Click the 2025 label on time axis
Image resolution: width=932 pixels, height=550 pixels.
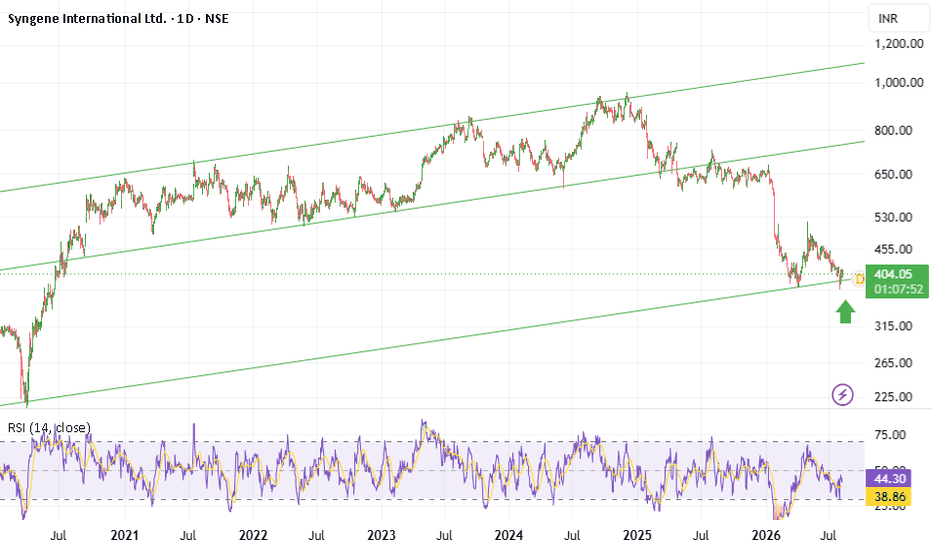(x=638, y=536)
